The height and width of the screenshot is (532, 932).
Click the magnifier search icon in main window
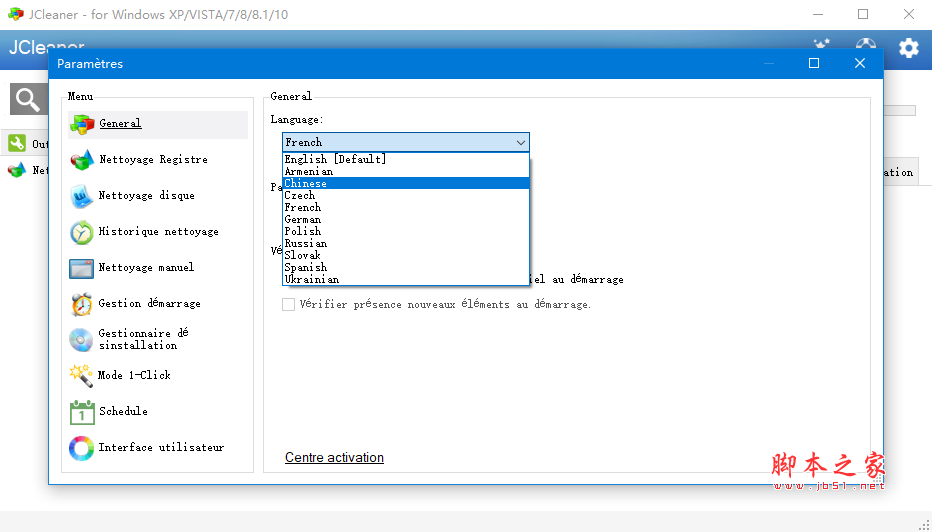[x=28, y=99]
